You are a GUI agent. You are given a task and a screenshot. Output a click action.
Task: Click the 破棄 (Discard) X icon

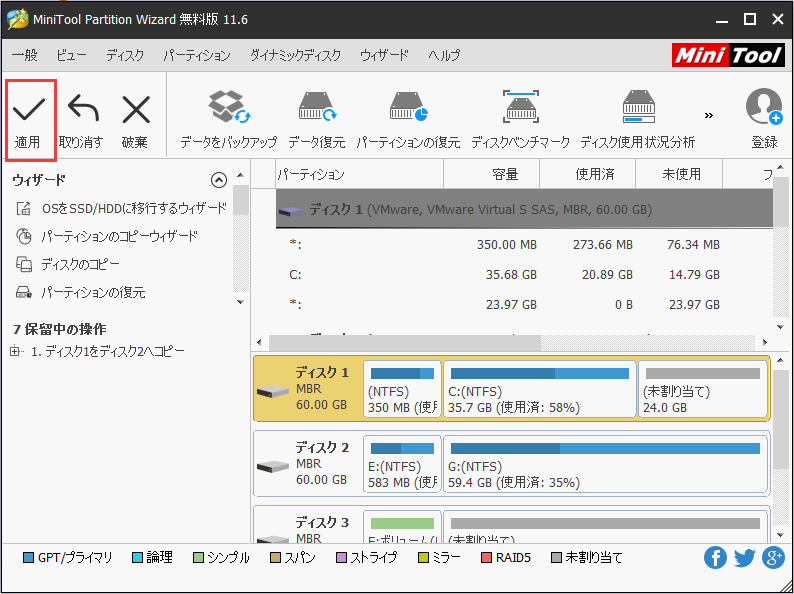tap(135, 110)
